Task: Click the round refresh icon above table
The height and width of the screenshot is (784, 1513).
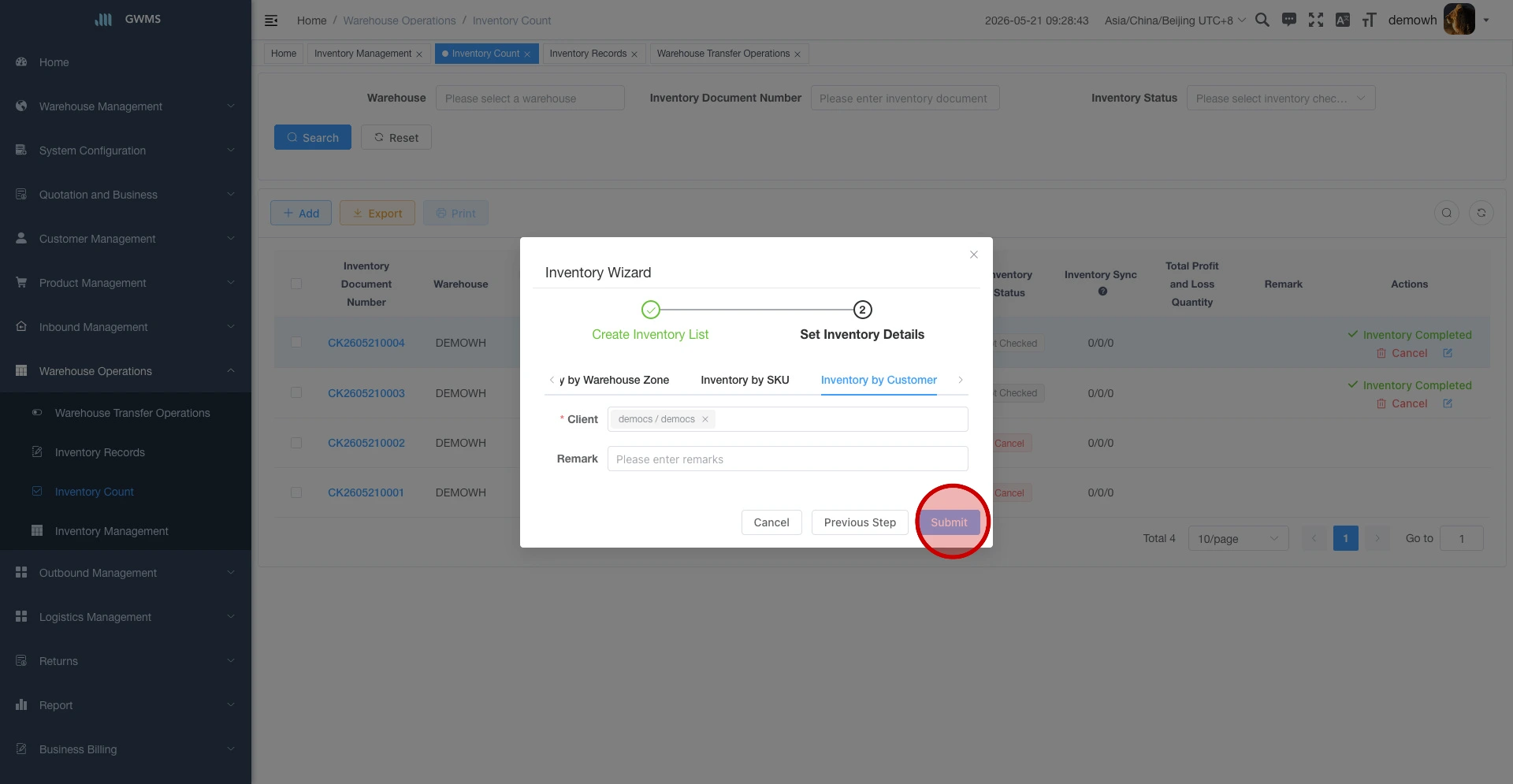Action: 1481,213
